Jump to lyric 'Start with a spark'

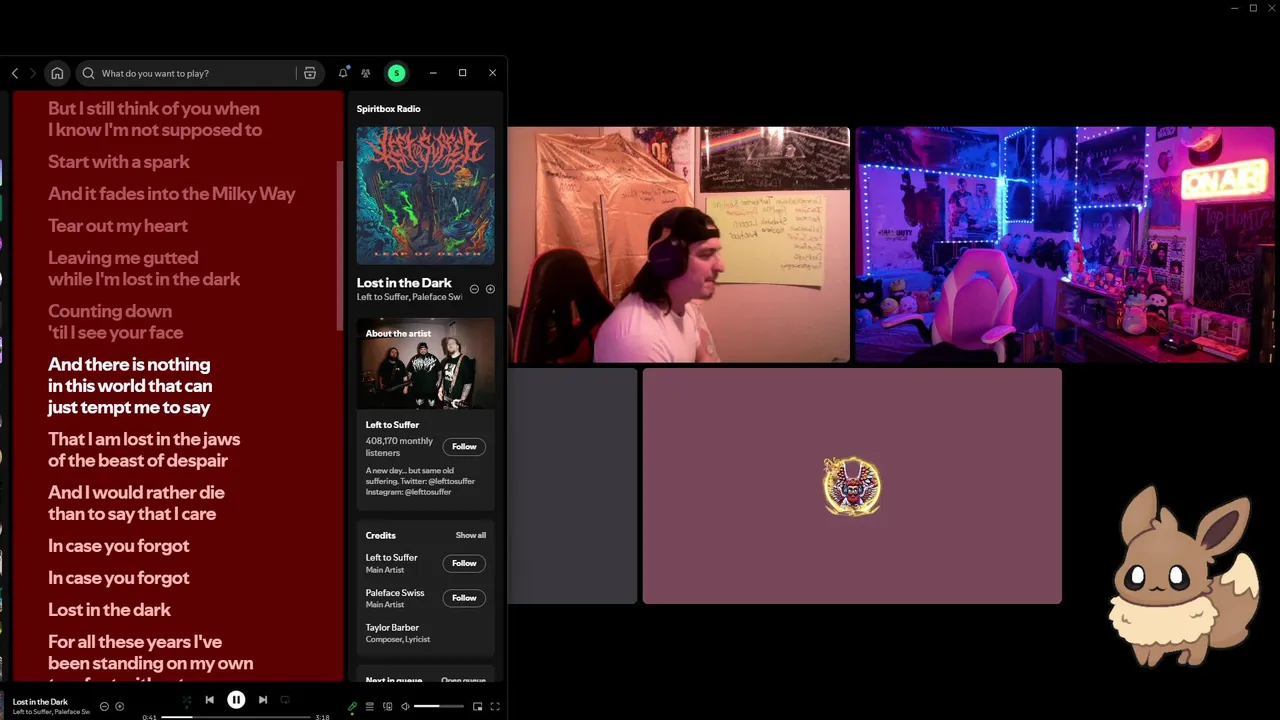click(x=119, y=162)
